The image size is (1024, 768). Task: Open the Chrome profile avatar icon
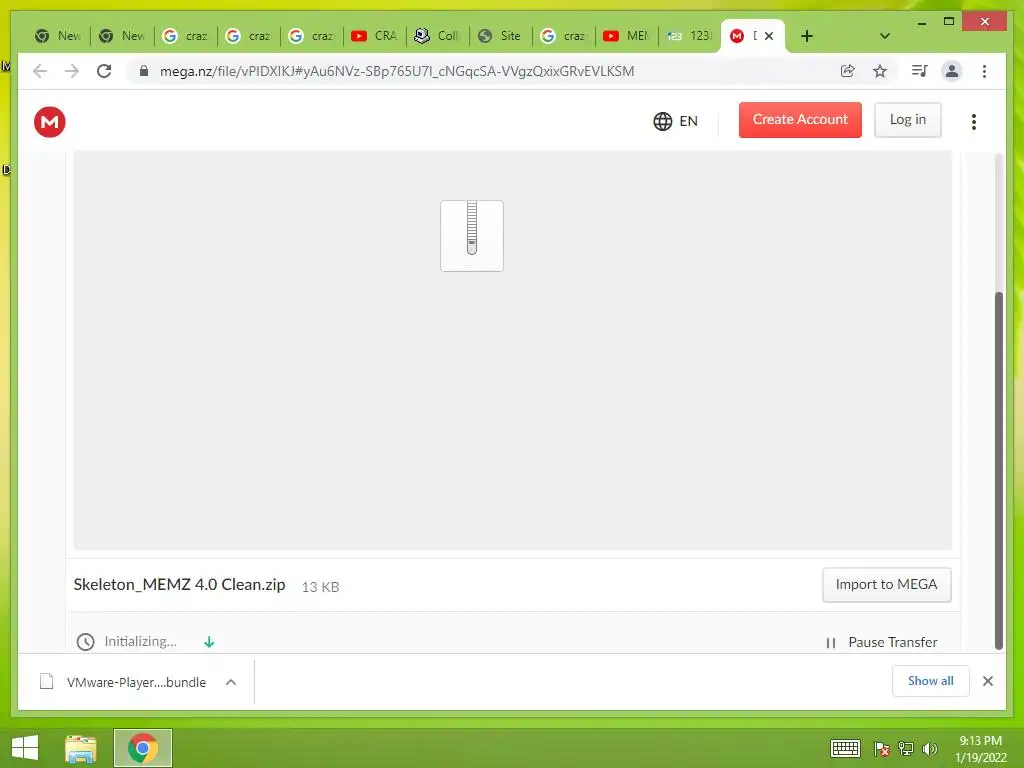952,71
